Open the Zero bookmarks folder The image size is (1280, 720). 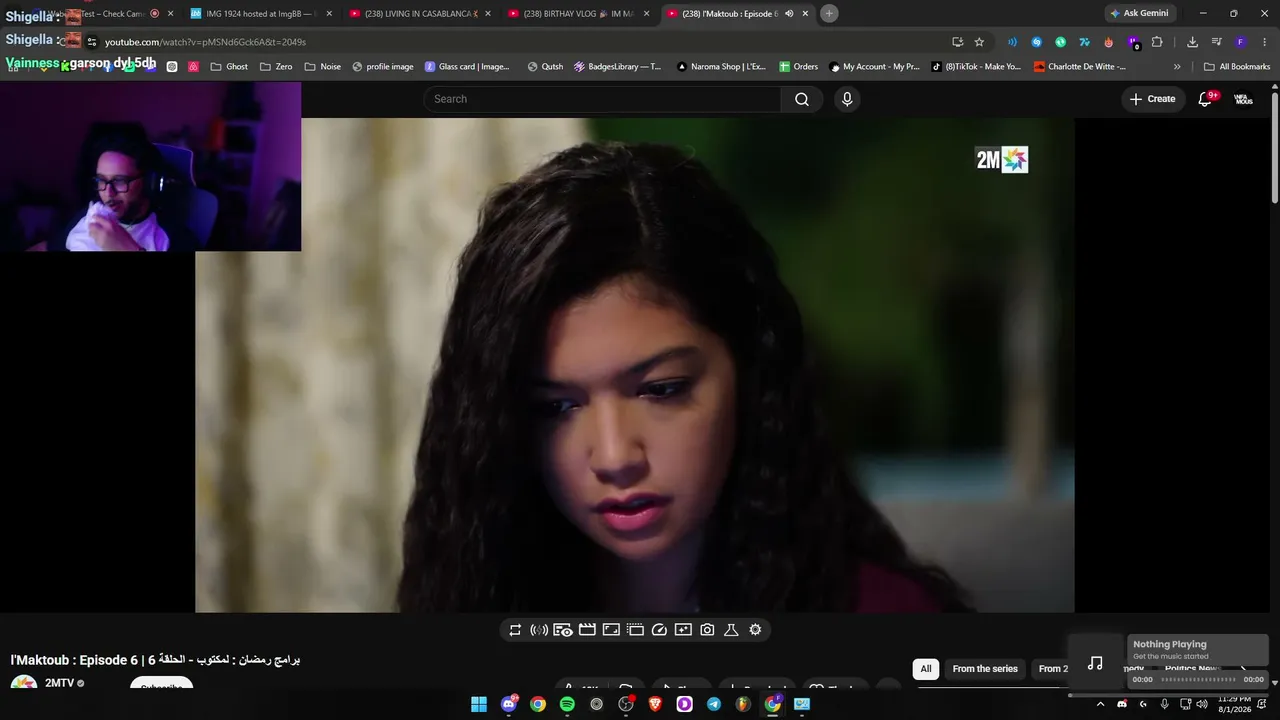tap(276, 67)
